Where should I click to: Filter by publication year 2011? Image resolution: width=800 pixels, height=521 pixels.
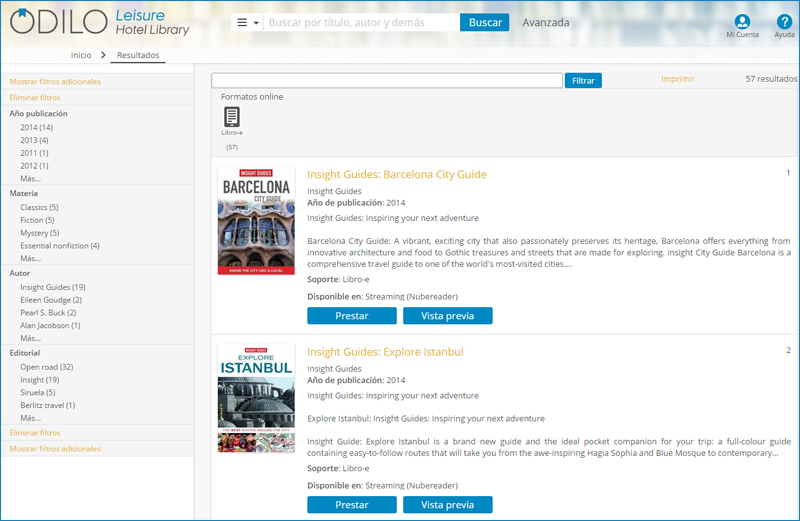point(34,153)
